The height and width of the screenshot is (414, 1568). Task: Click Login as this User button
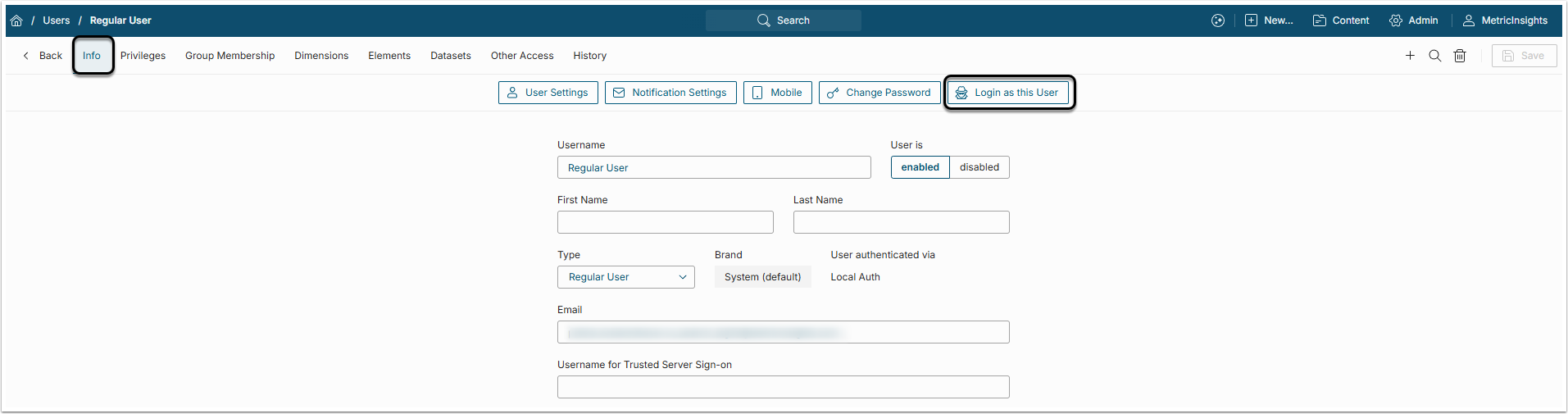(1007, 93)
